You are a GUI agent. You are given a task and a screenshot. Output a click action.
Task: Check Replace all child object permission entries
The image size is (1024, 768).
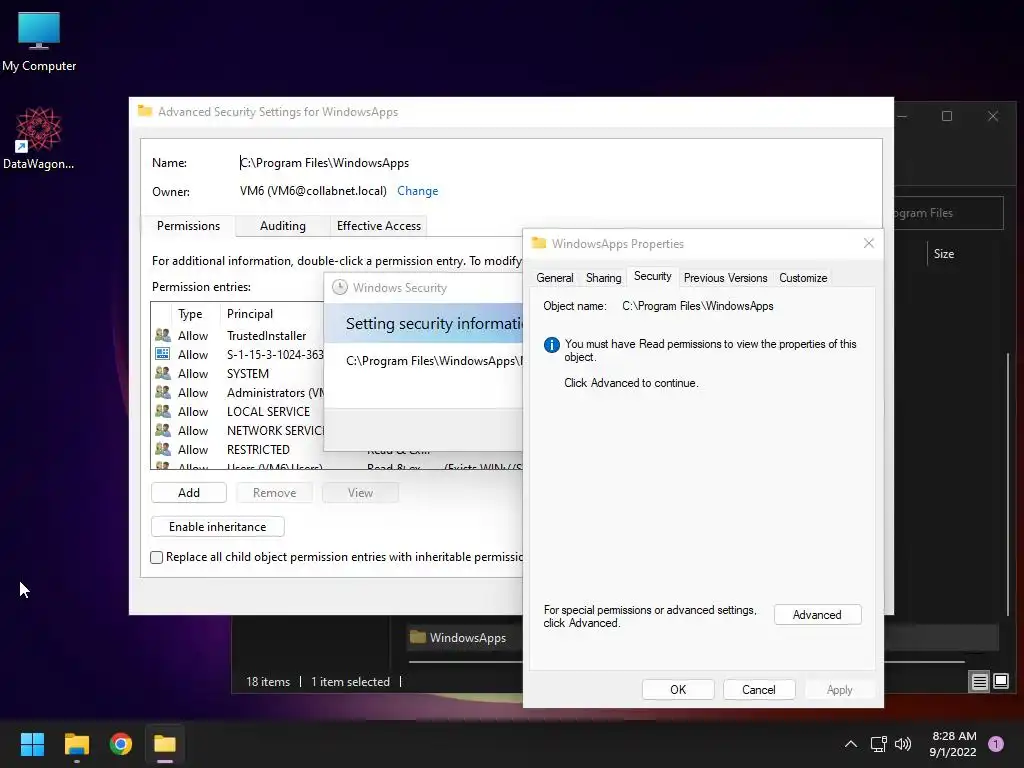point(157,557)
